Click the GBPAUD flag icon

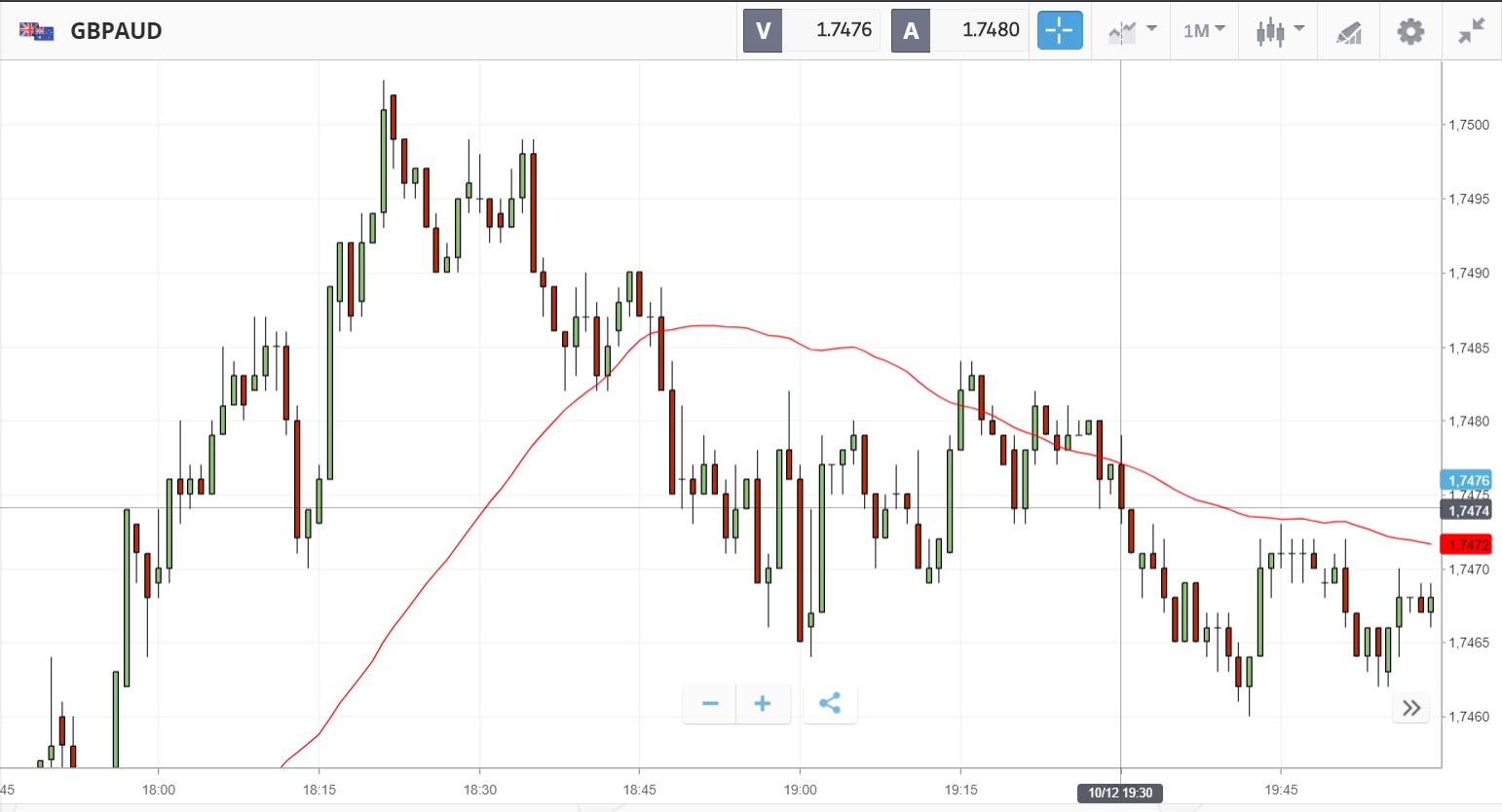click(x=37, y=31)
